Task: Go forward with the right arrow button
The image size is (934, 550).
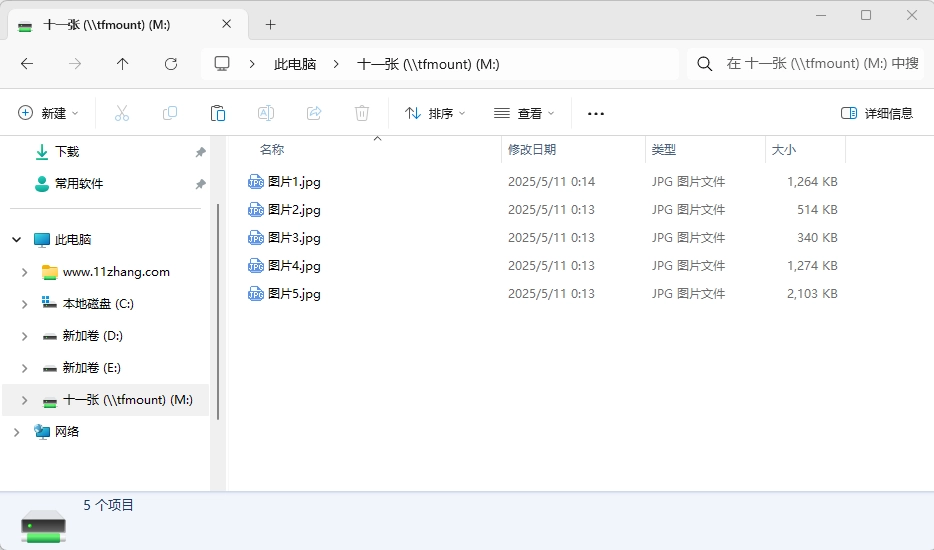Action: pos(74,64)
